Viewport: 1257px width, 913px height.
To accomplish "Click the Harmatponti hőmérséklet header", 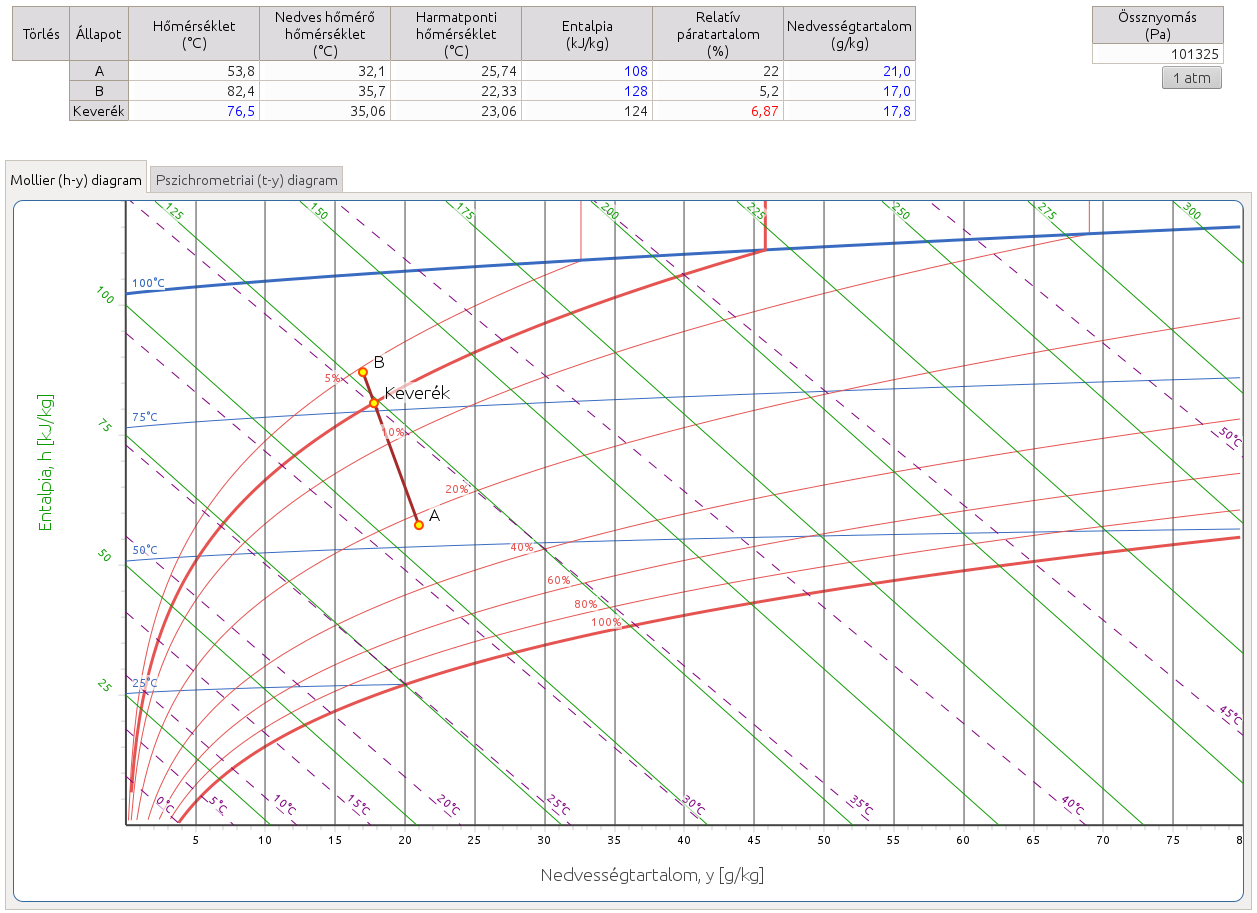I will [456, 34].
